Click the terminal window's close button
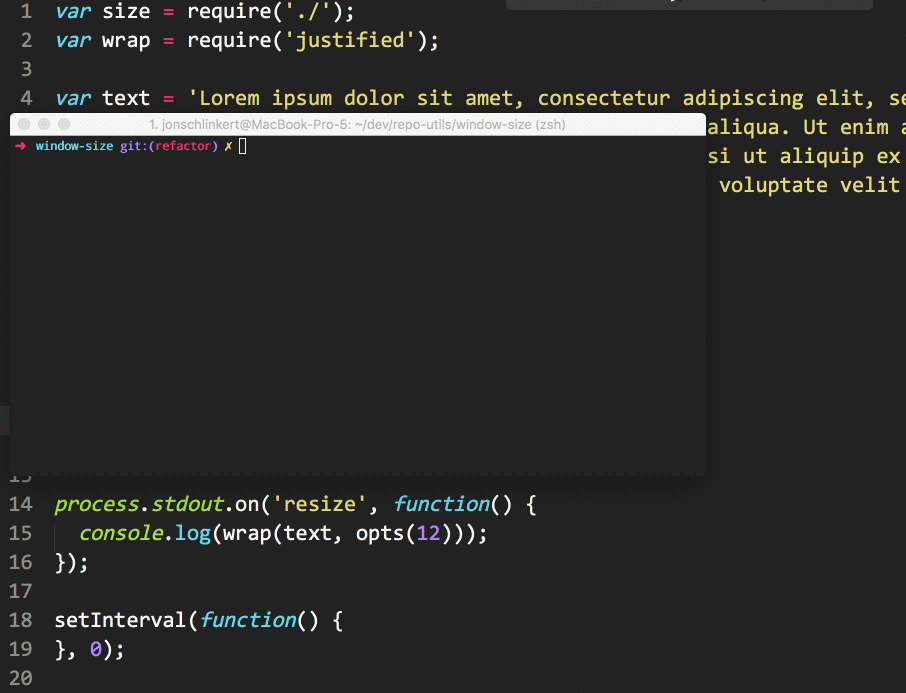Image resolution: width=906 pixels, height=693 pixels. 23,124
